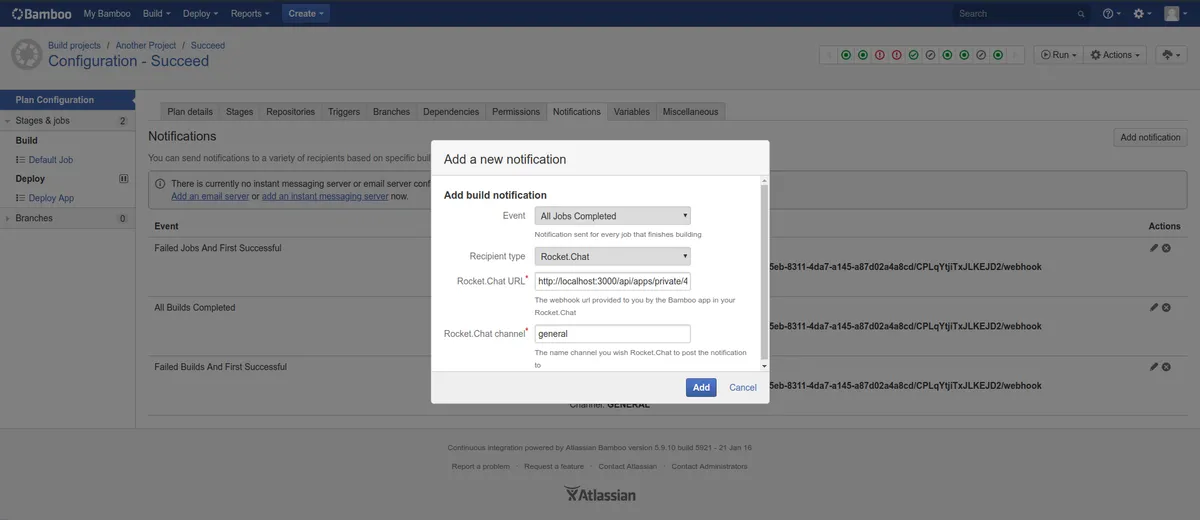Switch to the Dependencies tab

pyautogui.click(x=451, y=112)
